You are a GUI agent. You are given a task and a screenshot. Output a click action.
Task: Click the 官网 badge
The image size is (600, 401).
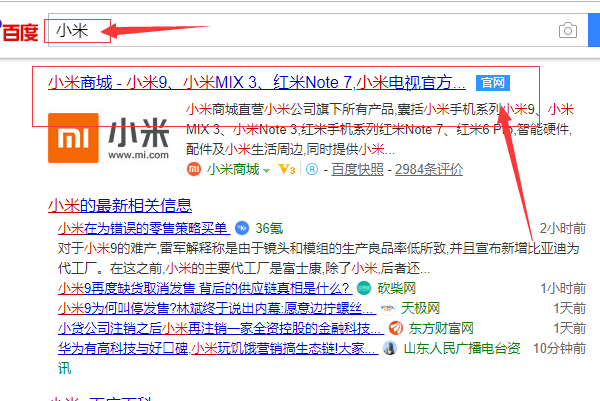pos(493,83)
